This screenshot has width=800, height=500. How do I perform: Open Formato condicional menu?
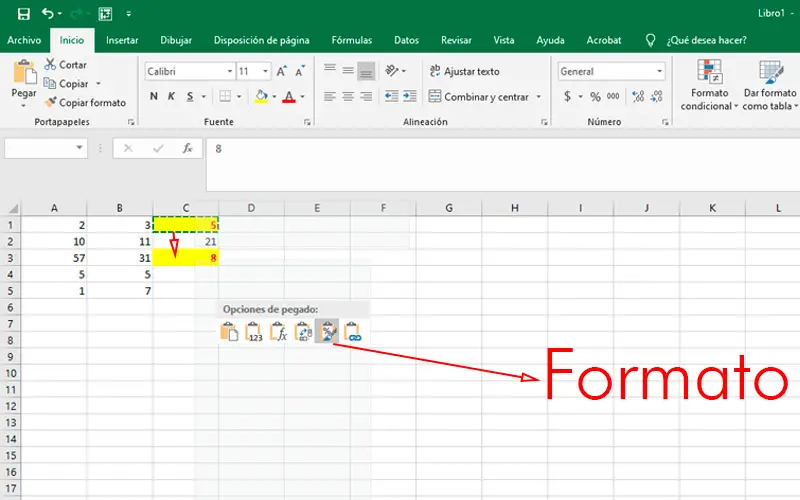point(709,85)
